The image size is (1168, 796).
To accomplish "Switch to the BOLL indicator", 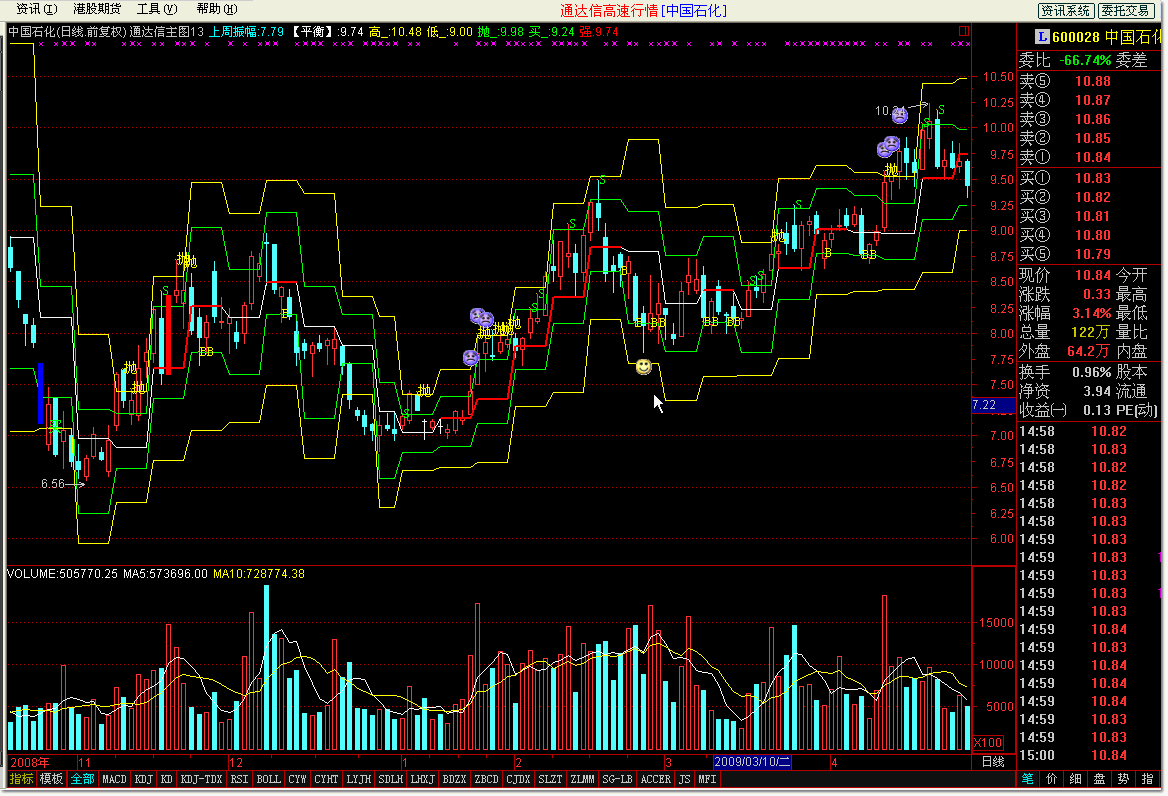I will coord(268,779).
